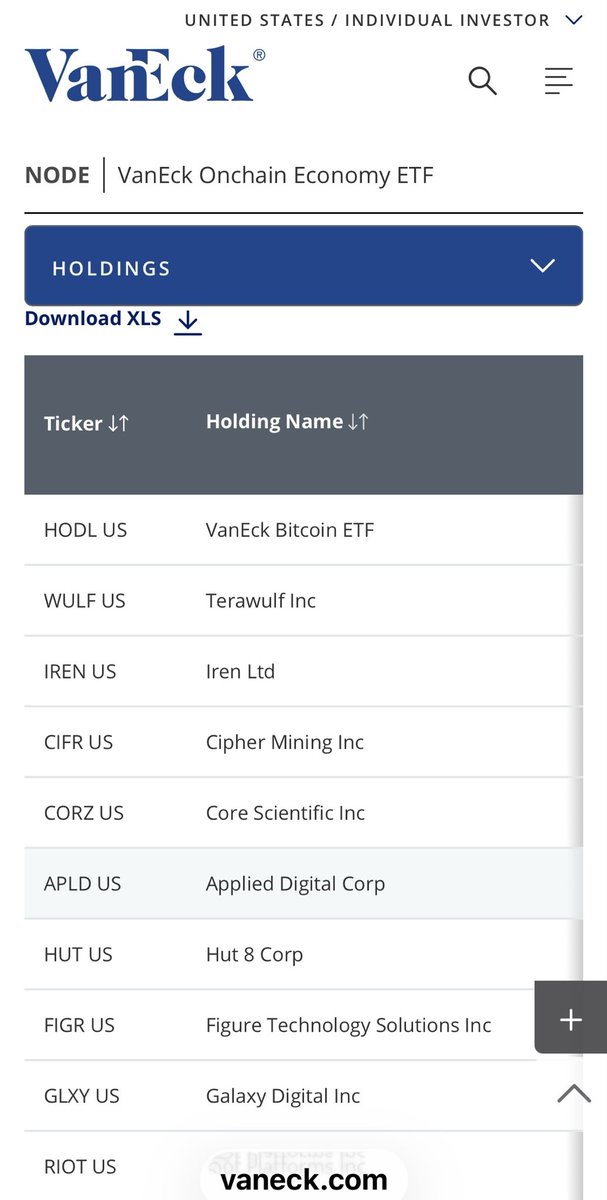Click the Download XLS link

click(93, 319)
